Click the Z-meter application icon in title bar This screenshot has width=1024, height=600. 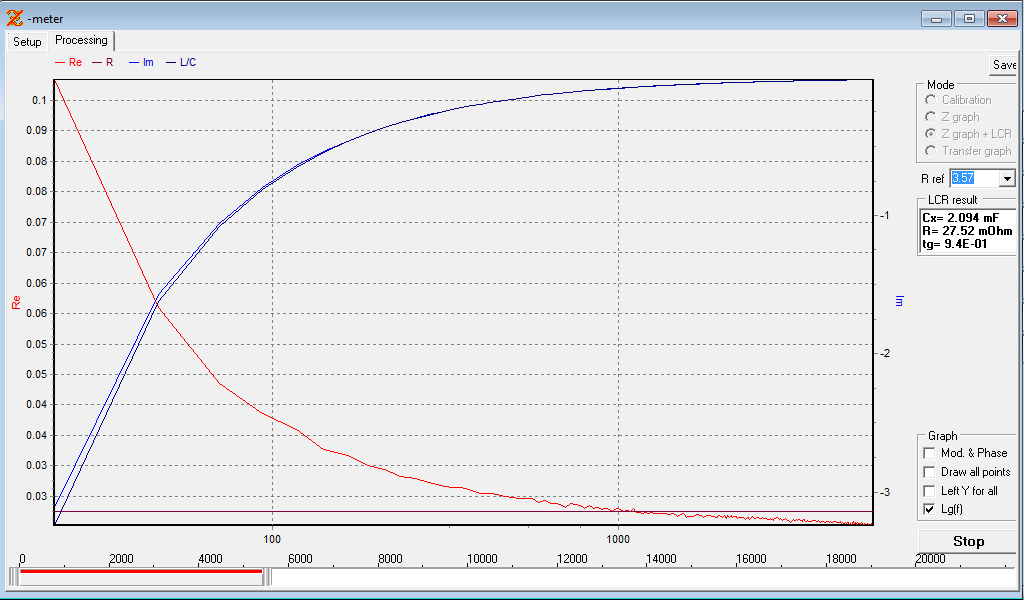pyautogui.click(x=14, y=18)
